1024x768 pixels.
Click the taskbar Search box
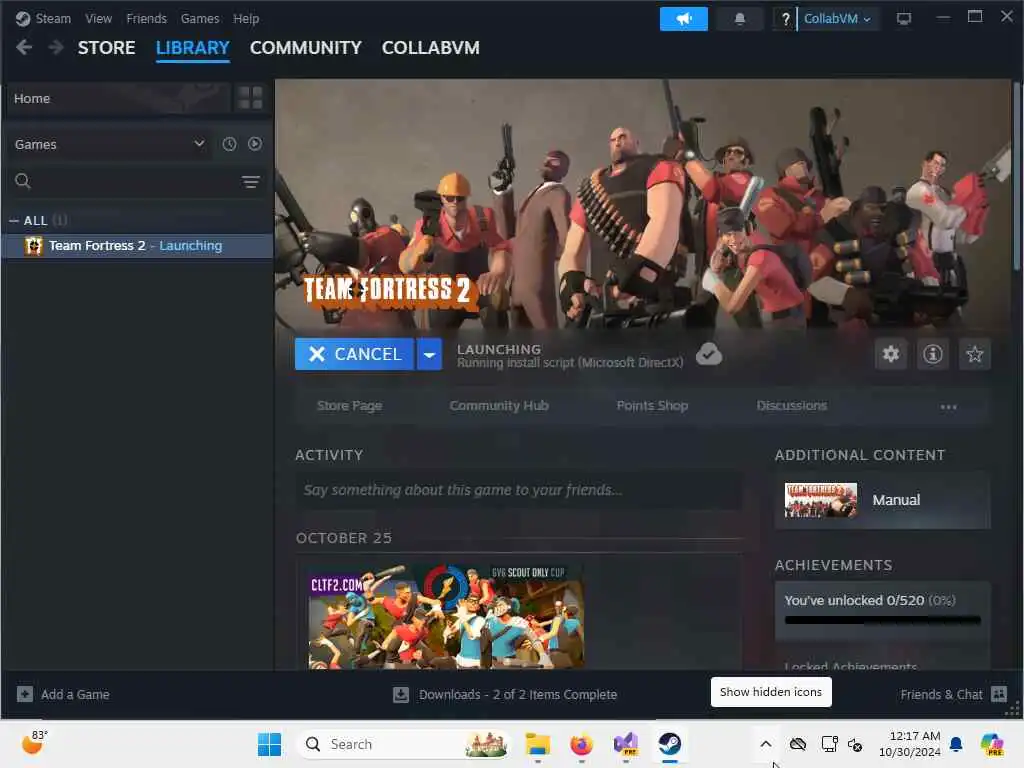(404, 744)
